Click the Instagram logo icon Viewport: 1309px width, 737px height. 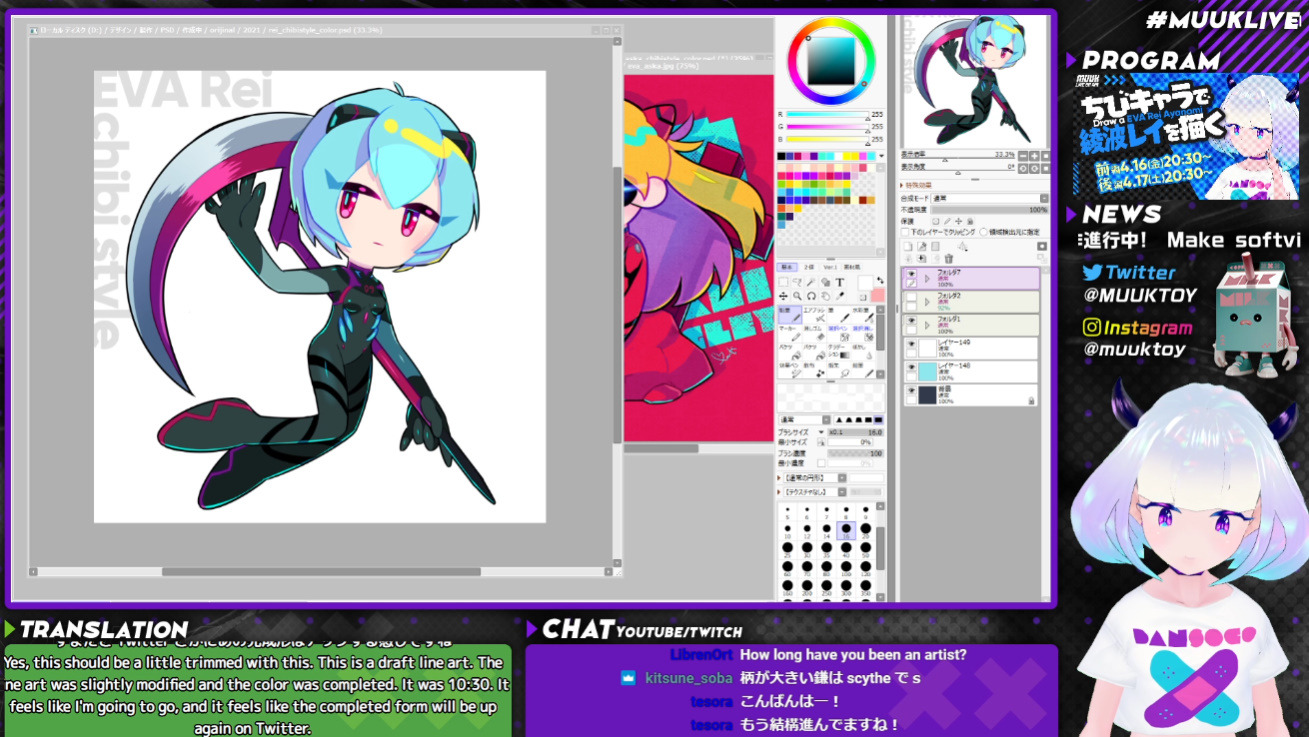tap(1092, 328)
